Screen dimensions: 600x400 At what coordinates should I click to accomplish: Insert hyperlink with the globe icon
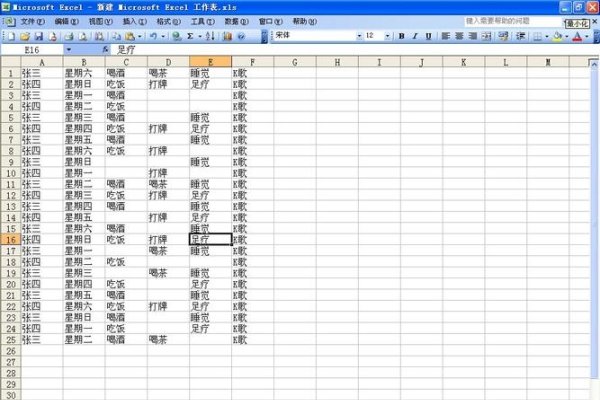point(176,36)
